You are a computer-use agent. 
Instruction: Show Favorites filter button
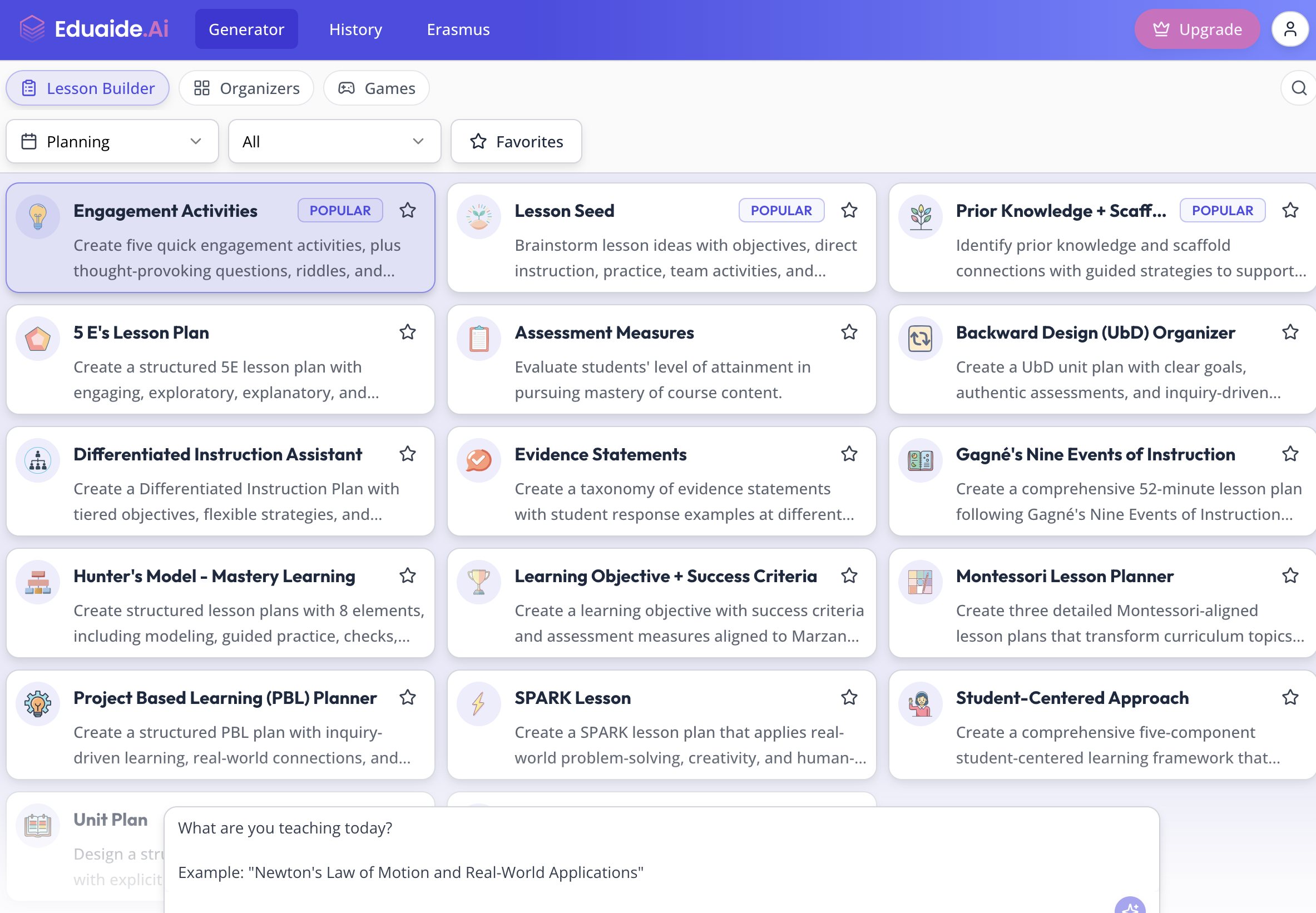point(516,141)
